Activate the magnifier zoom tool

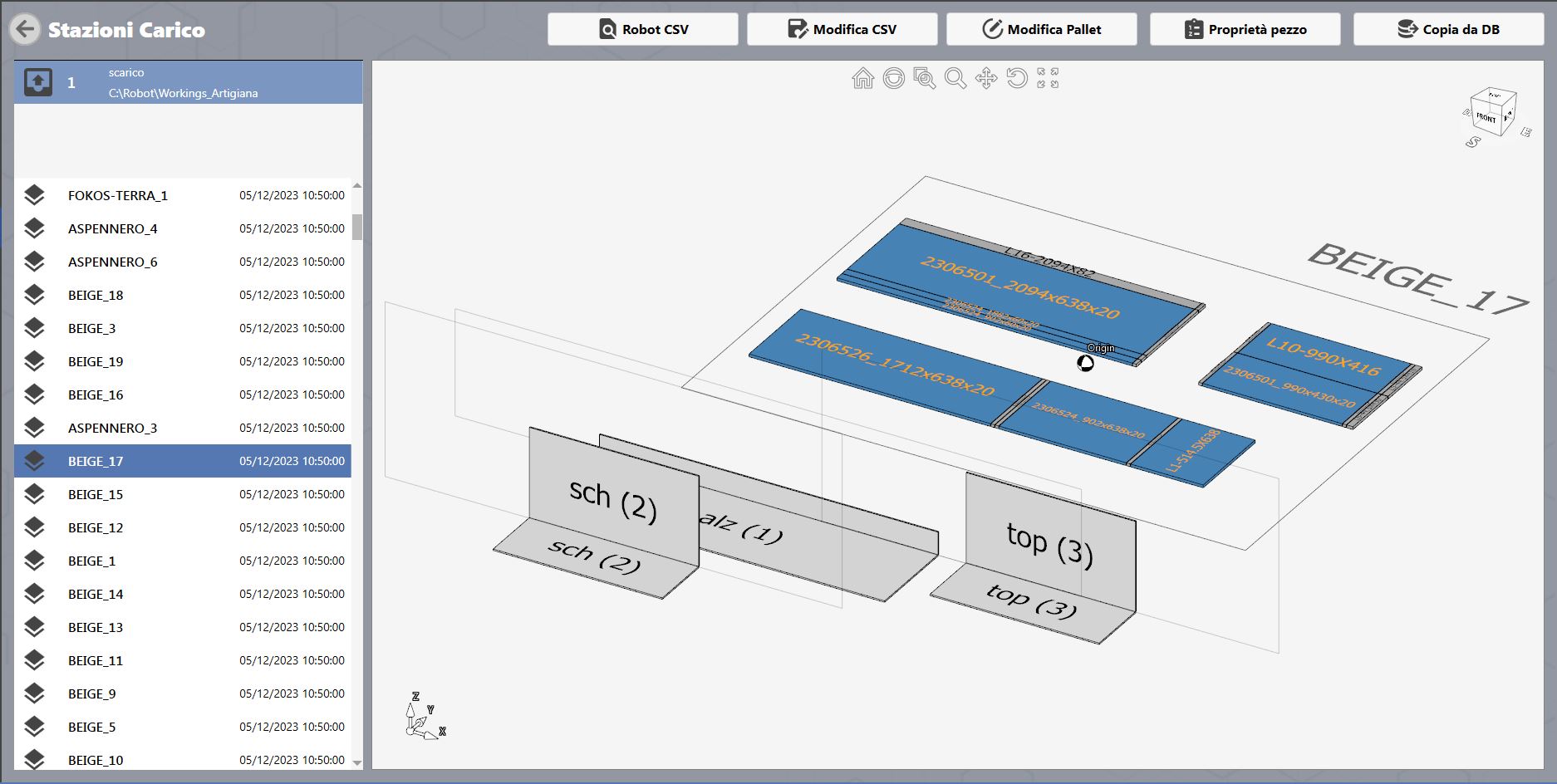point(955,78)
